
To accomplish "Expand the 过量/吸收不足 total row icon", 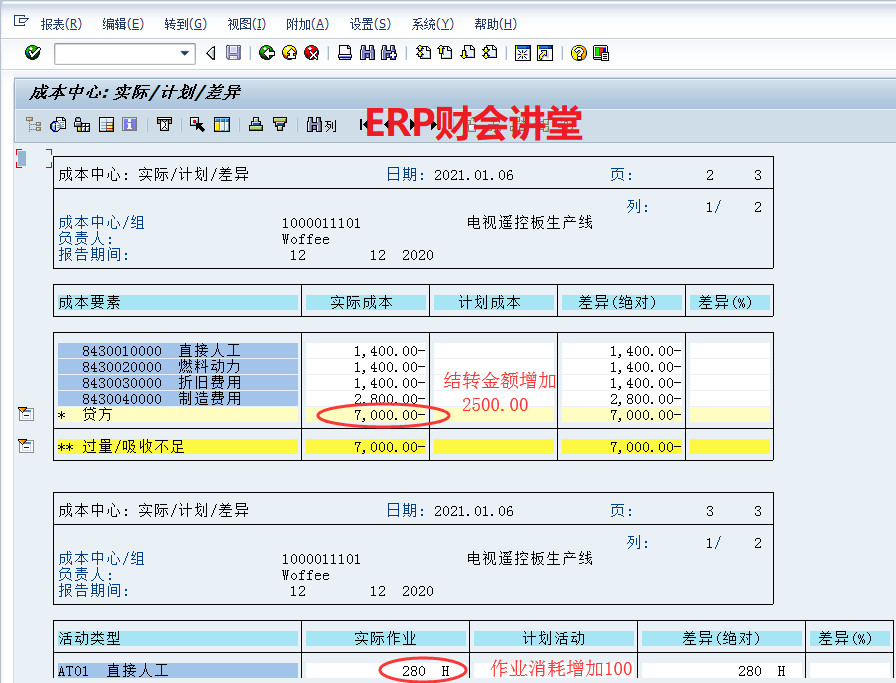I will (x=25, y=446).
